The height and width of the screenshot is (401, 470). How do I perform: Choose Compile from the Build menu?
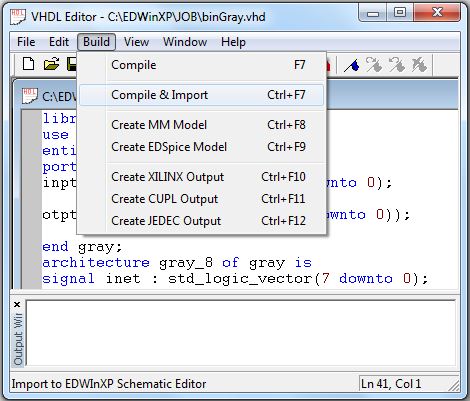click(x=201, y=65)
